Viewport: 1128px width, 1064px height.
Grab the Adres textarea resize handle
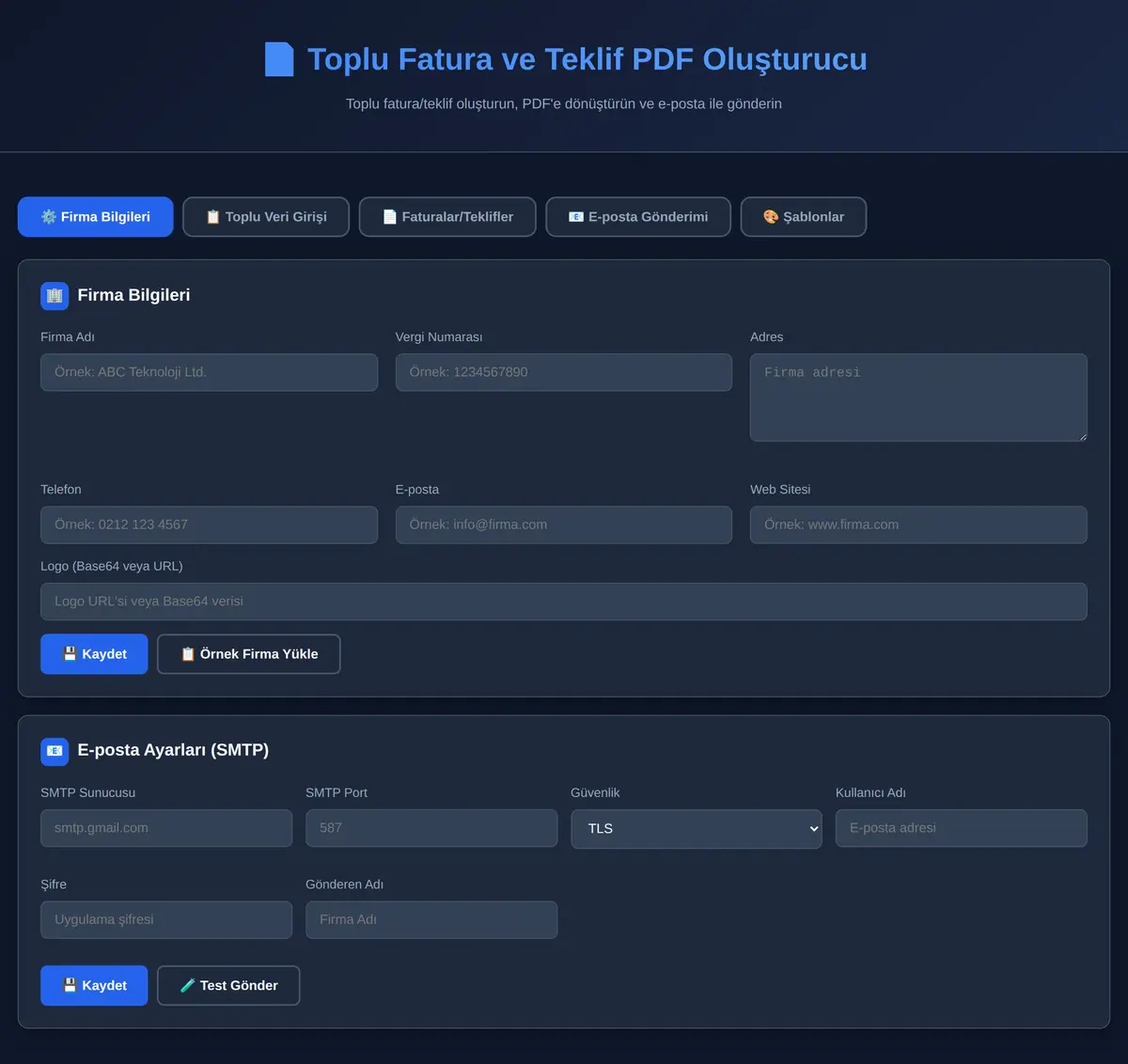1082,436
